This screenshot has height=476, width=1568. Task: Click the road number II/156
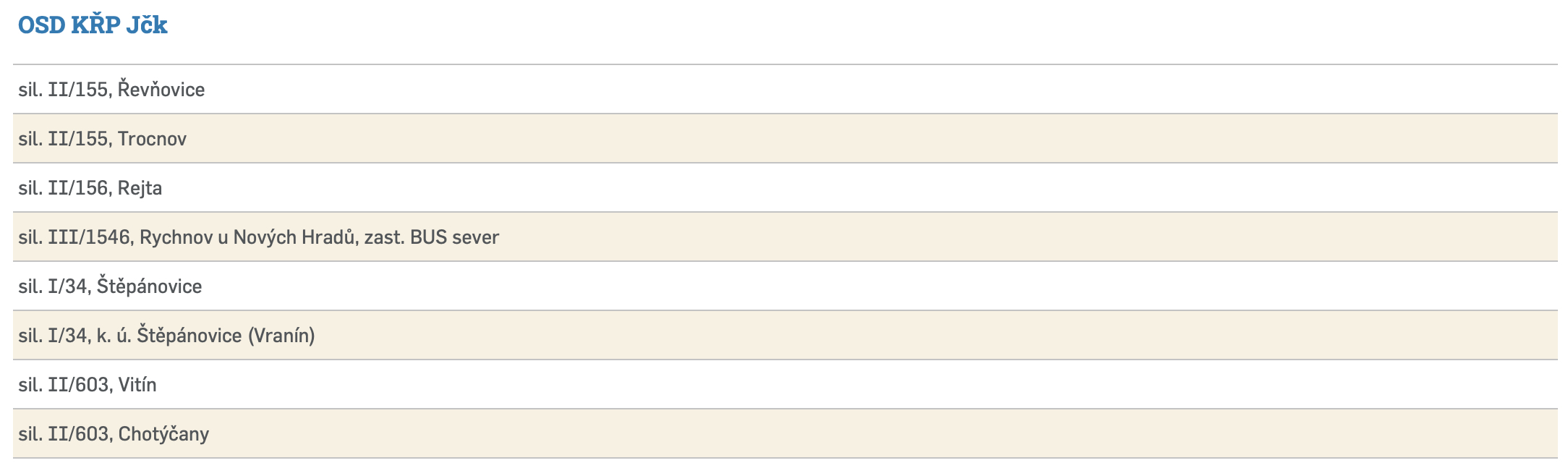[x=79, y=188]
